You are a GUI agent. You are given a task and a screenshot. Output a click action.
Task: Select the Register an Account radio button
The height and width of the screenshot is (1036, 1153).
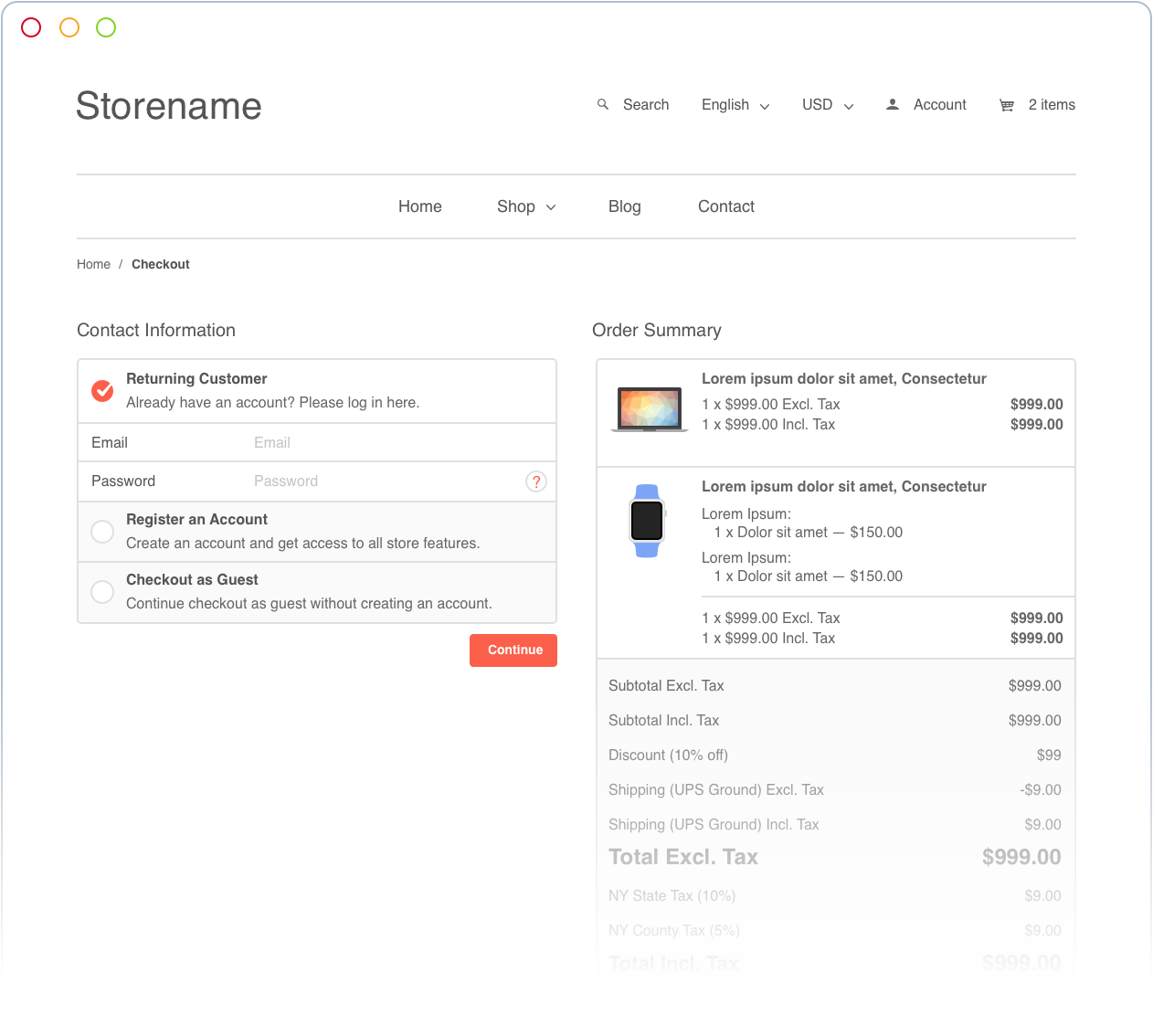point(102,532)
